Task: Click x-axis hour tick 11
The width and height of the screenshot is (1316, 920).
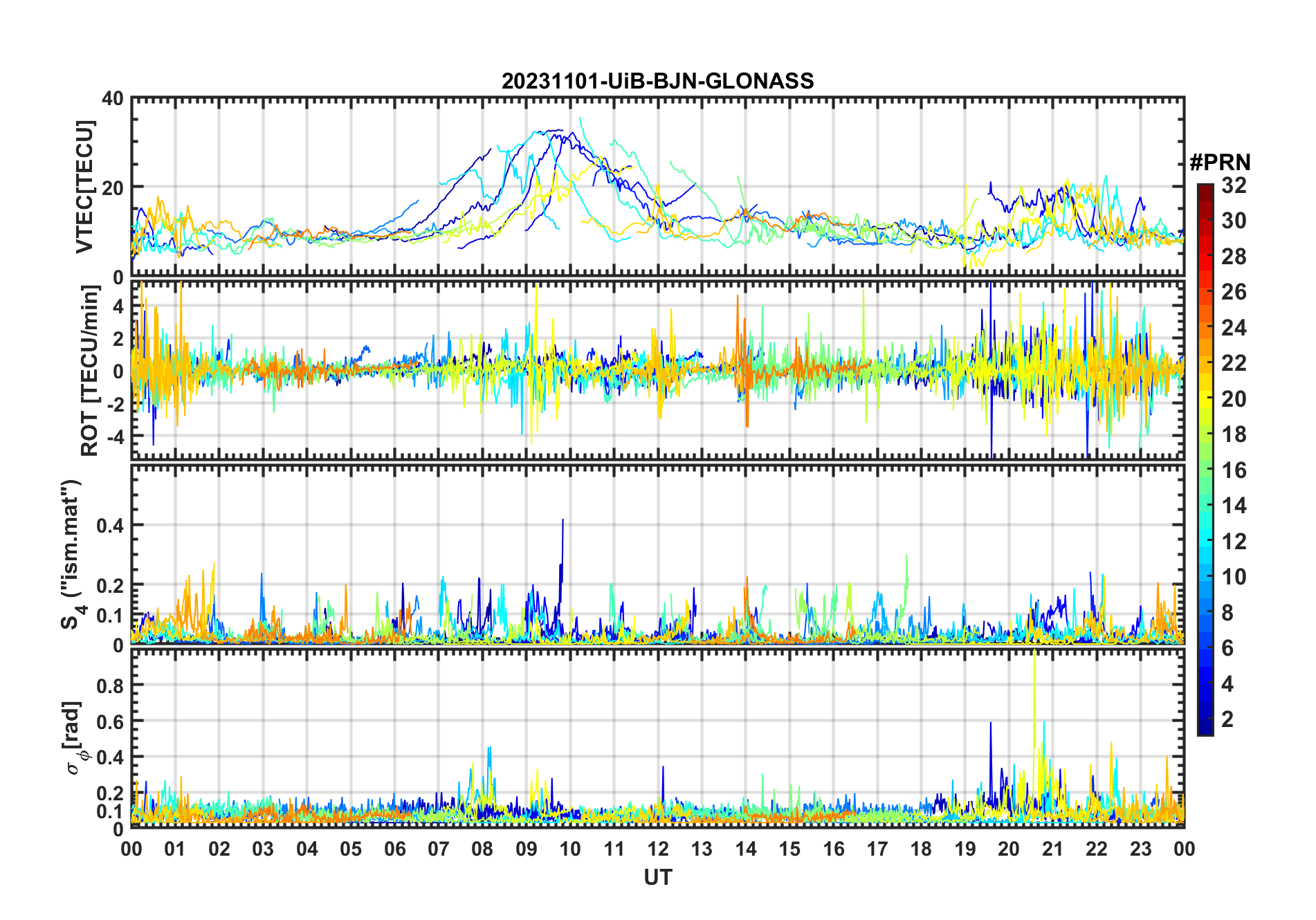Action: 614,849
